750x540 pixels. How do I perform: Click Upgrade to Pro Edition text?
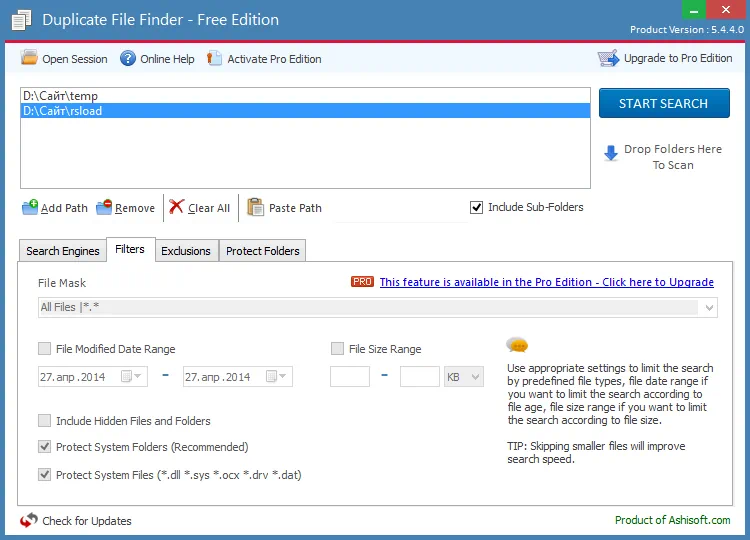click(678, 58)
